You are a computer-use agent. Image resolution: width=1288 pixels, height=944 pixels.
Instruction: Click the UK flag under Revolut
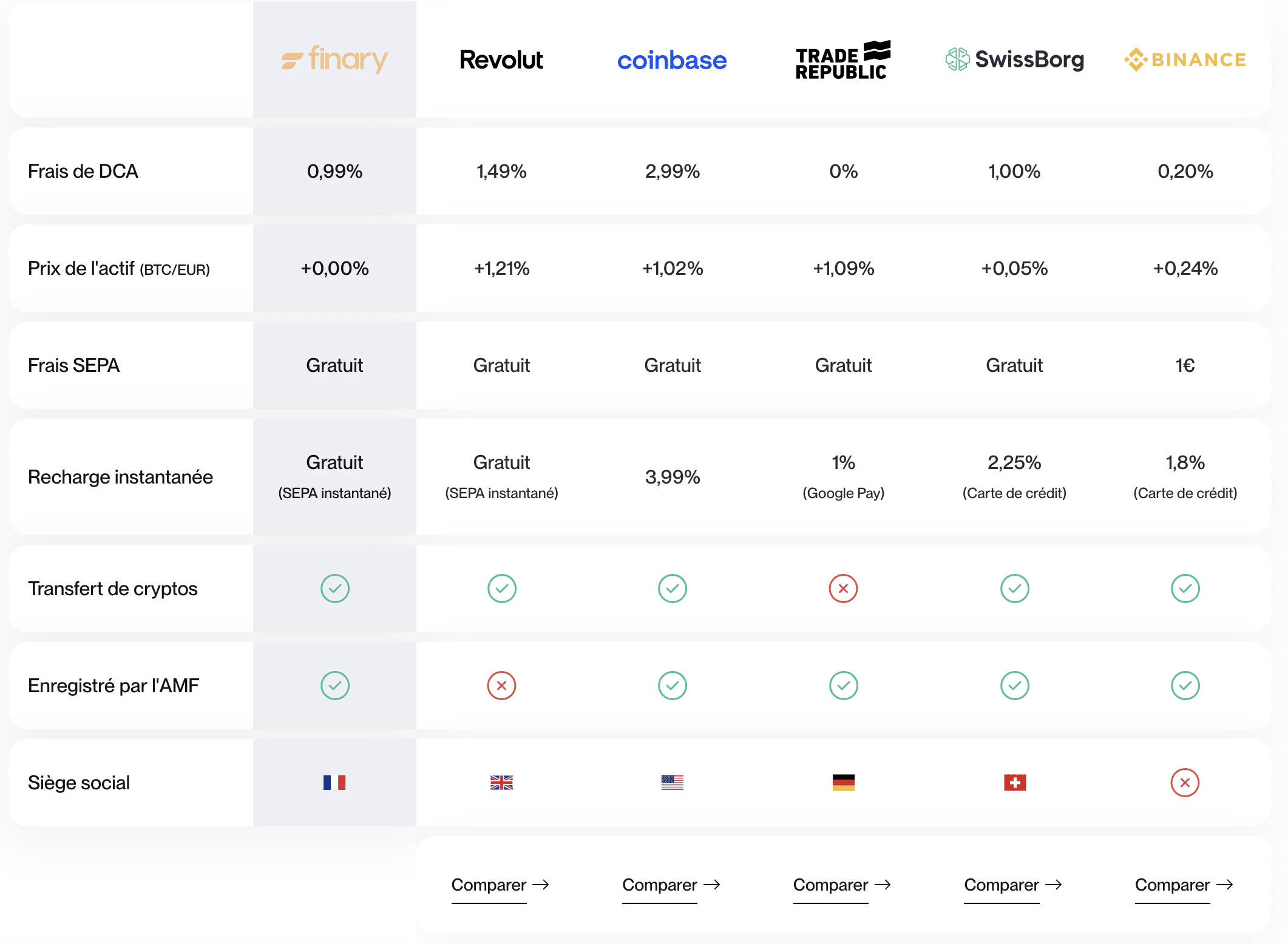click(x=501, y=783)
